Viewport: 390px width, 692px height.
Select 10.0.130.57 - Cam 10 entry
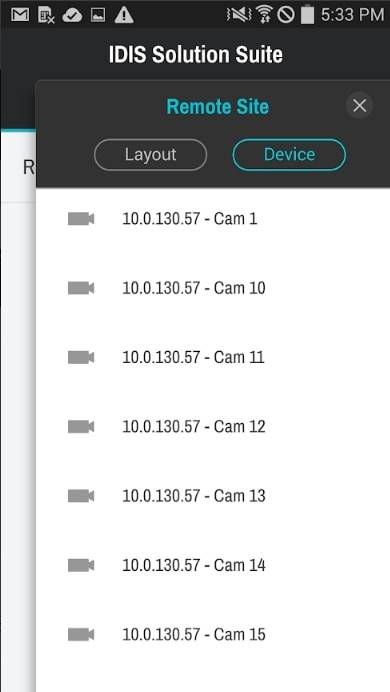click(213, 288)
